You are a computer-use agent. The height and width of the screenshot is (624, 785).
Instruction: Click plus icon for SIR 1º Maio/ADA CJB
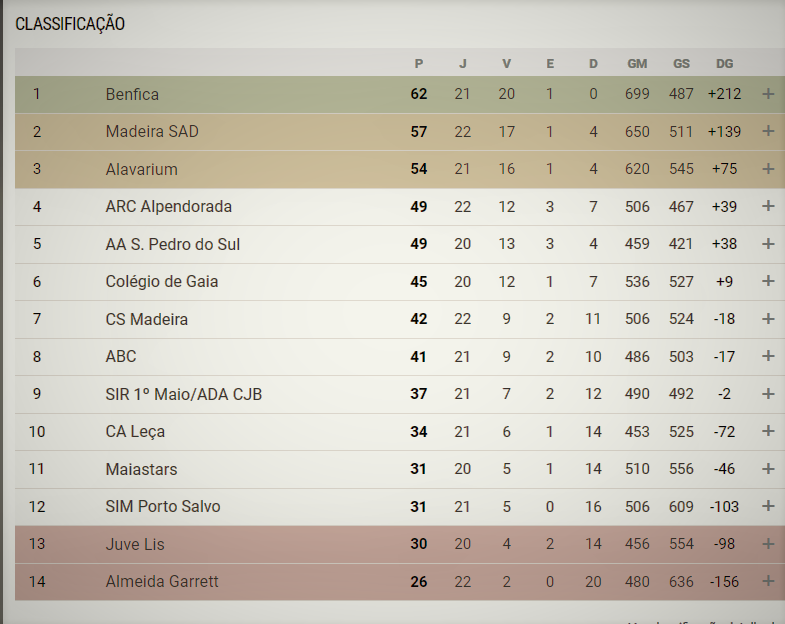click(768, 394)
